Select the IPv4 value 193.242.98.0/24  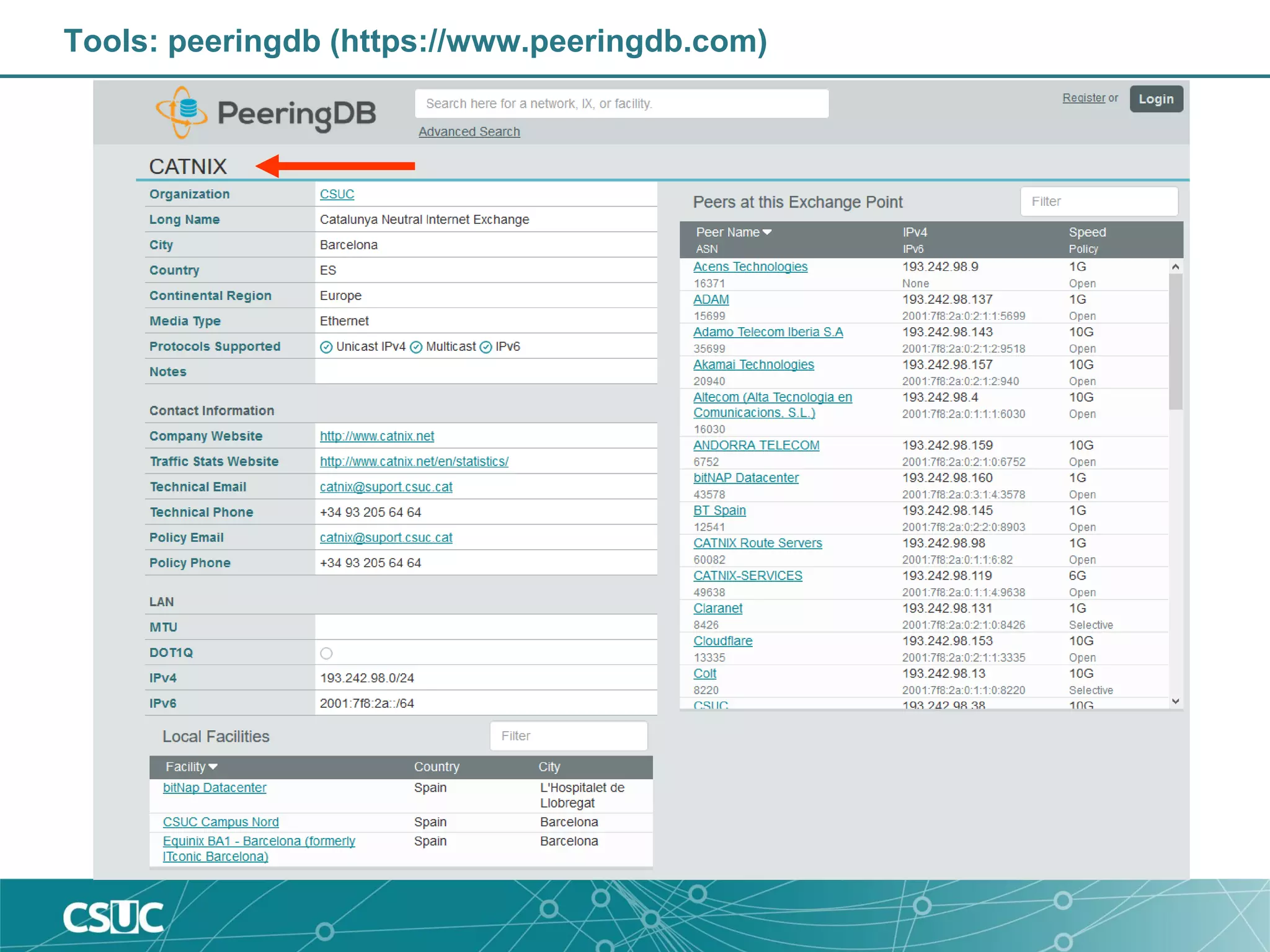coord(366,678)
